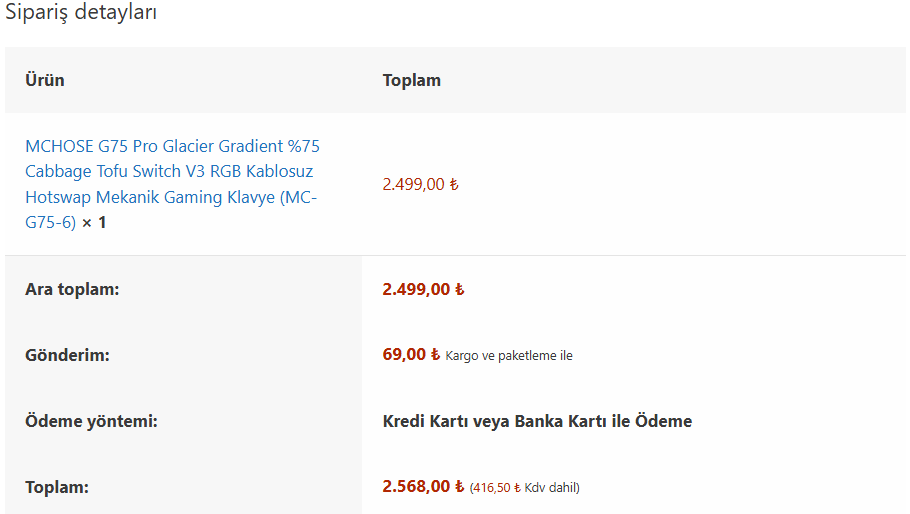
Task: Click the × 1 quantity indicator
Action: click(x=94, y=223)
